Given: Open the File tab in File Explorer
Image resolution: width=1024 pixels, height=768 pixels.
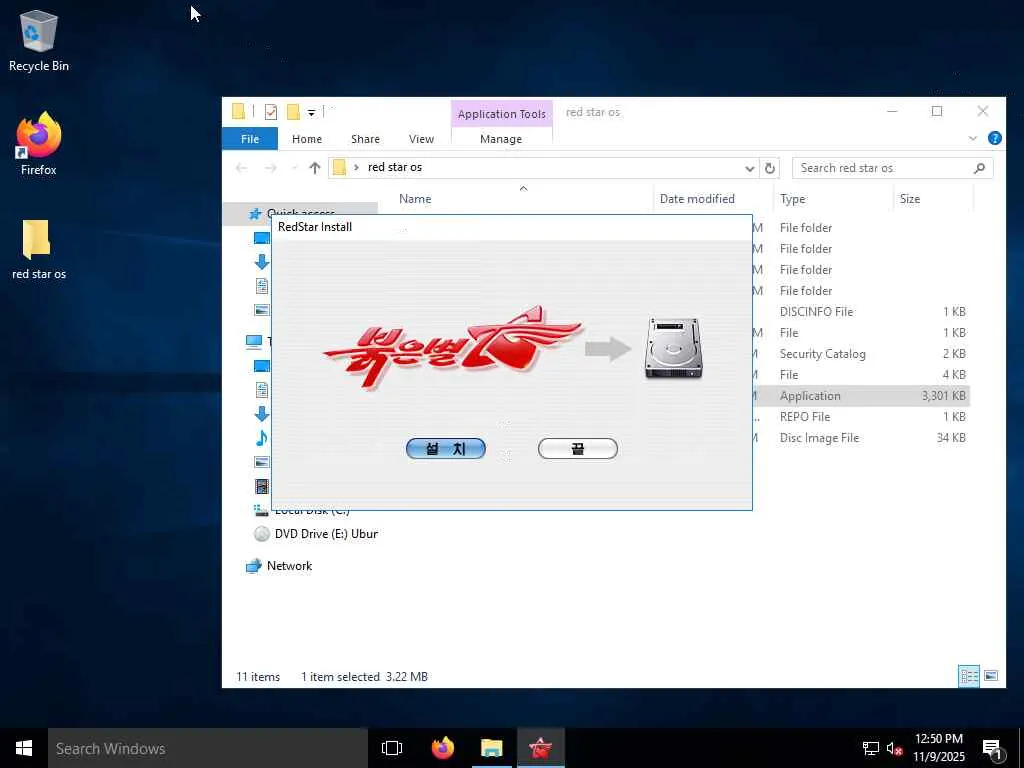Looking at the screenshot, I should [x=249, y=138].
